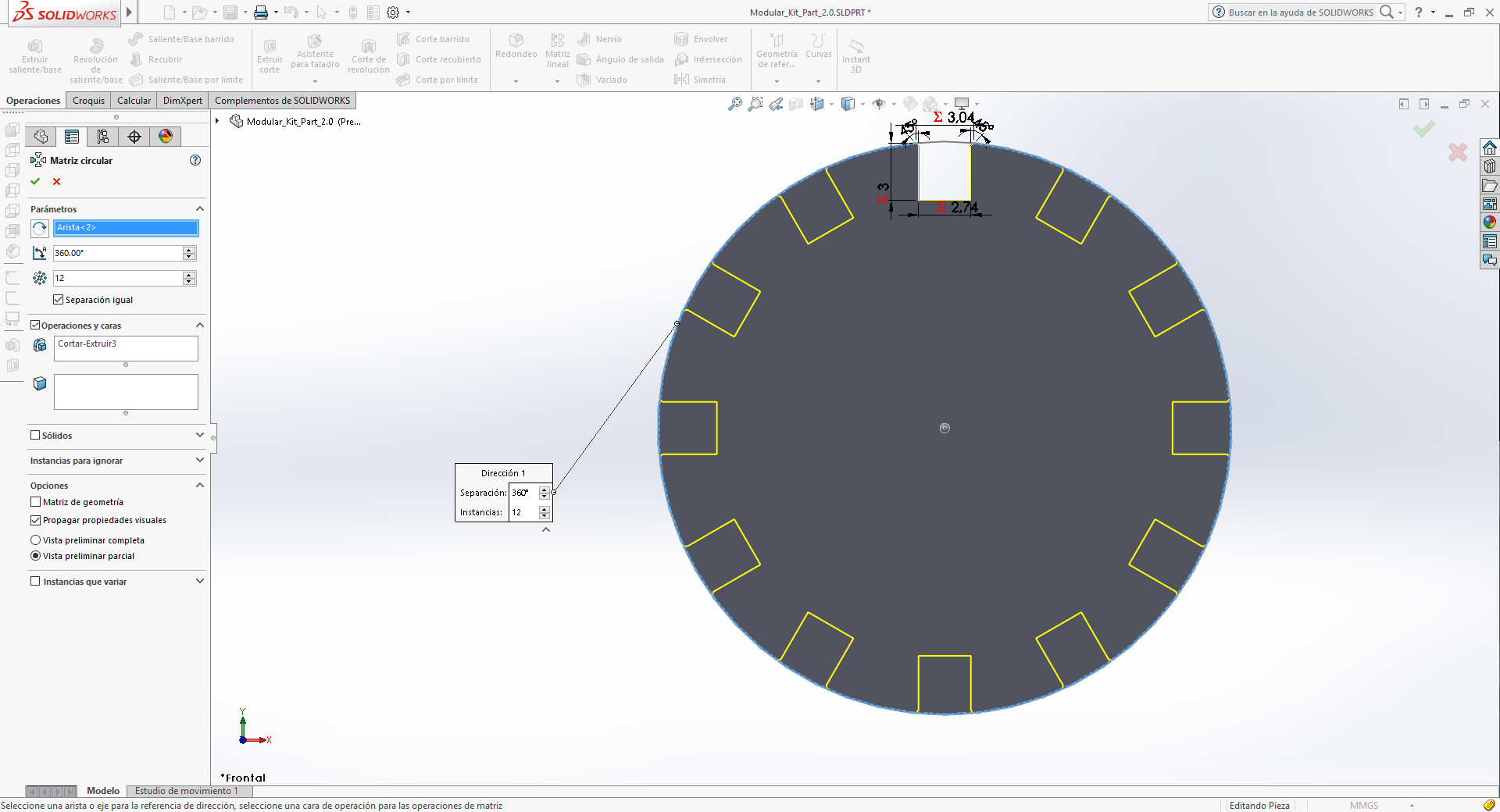Screen dimensions: 1500x812
Task: Click the Arista<2> direction field
Action: (x=126, y=228)
